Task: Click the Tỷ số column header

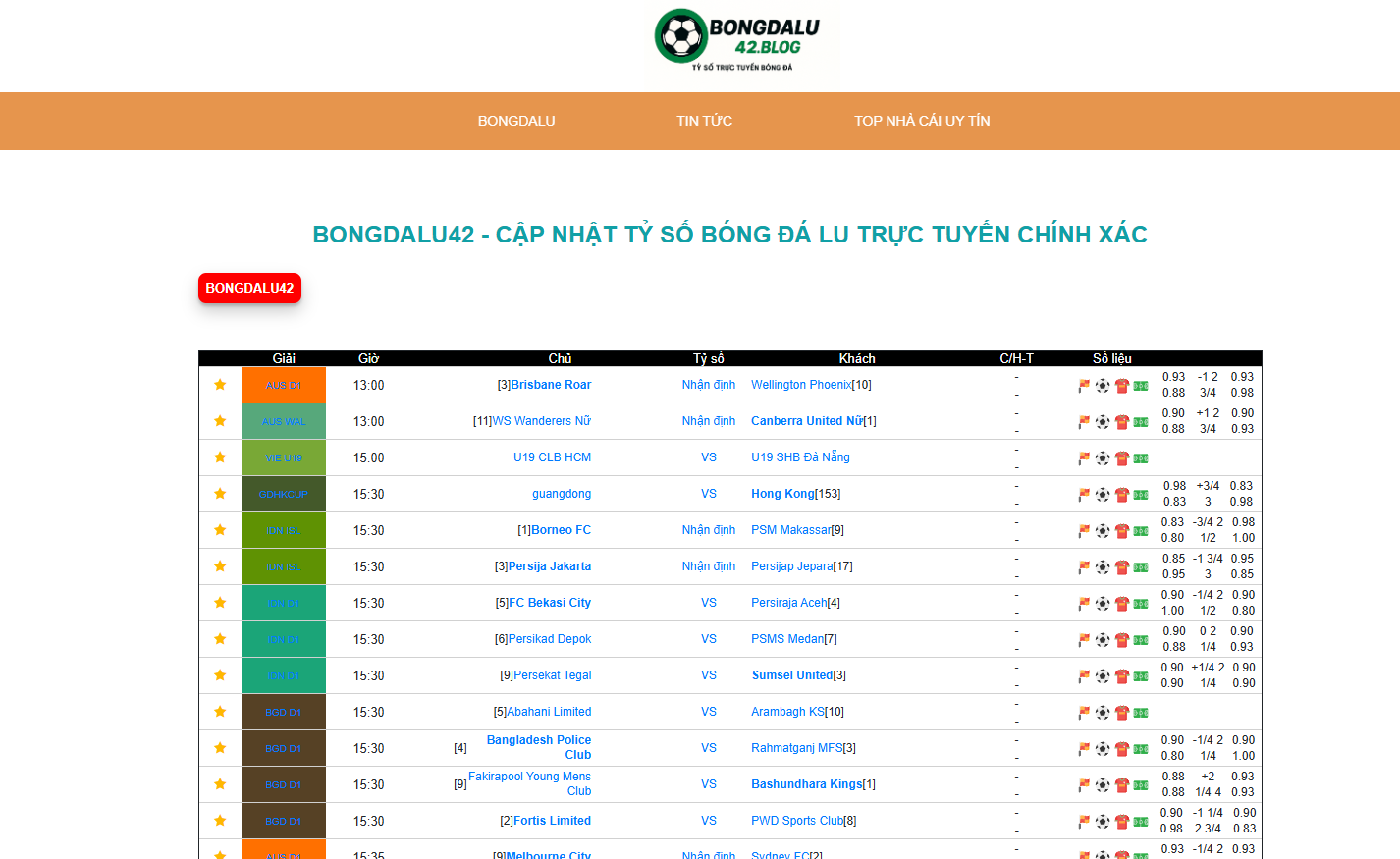Action: pyautogui.click(x=709, y=358)
